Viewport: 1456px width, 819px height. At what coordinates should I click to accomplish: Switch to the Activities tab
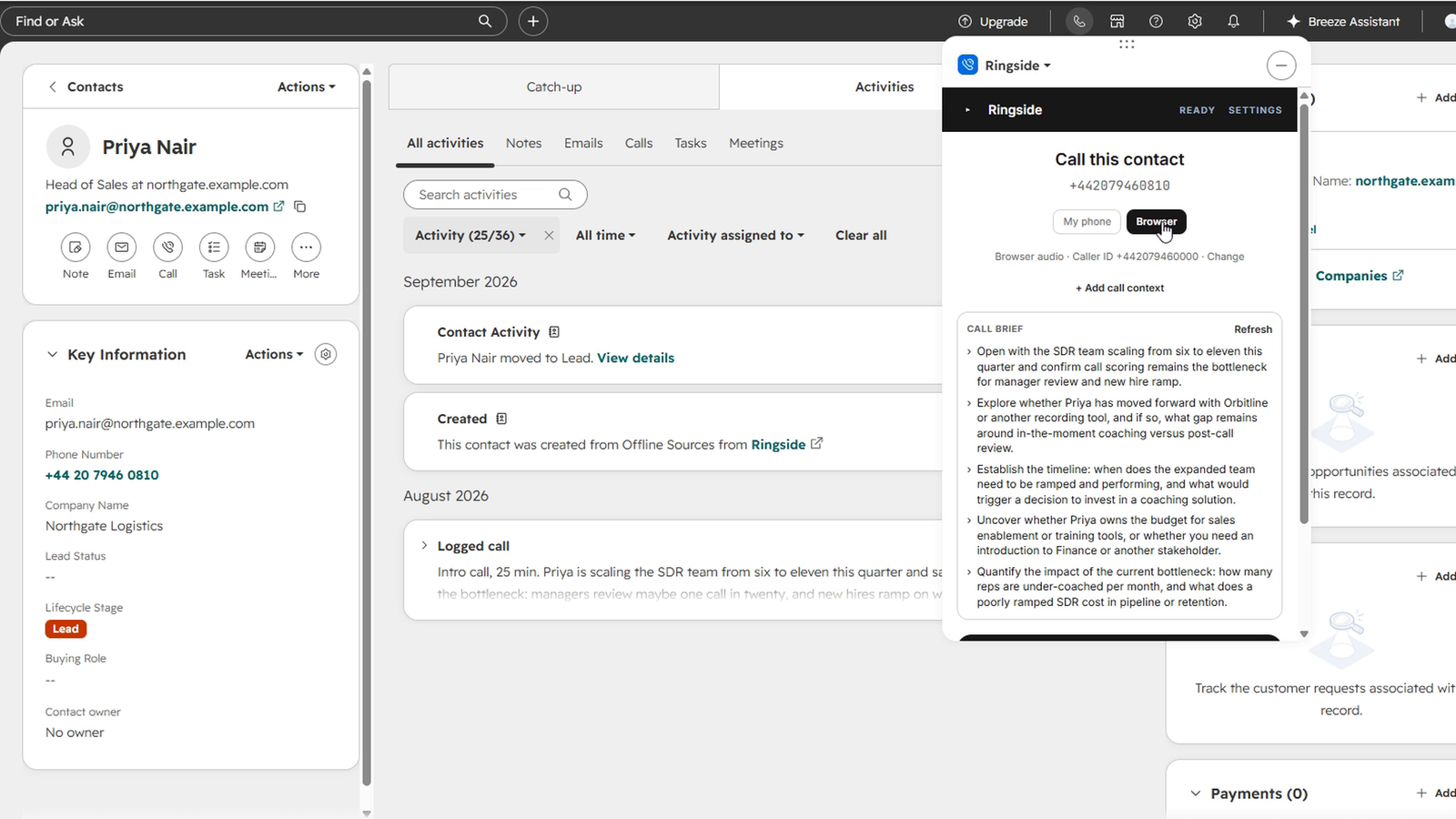coord(885,87)
